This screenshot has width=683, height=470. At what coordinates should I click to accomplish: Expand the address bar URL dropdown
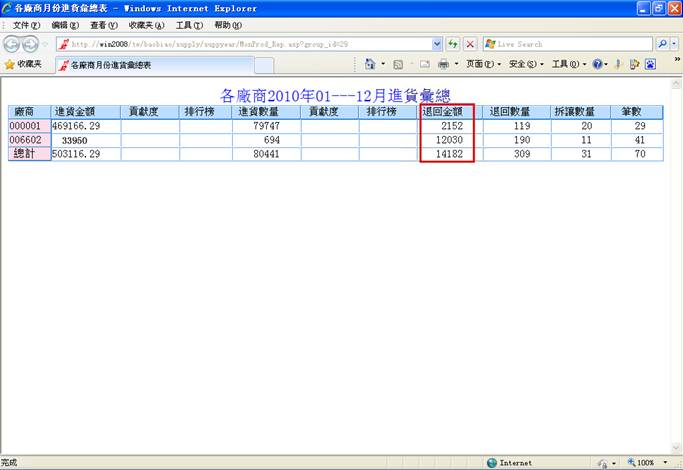(437, 44)
